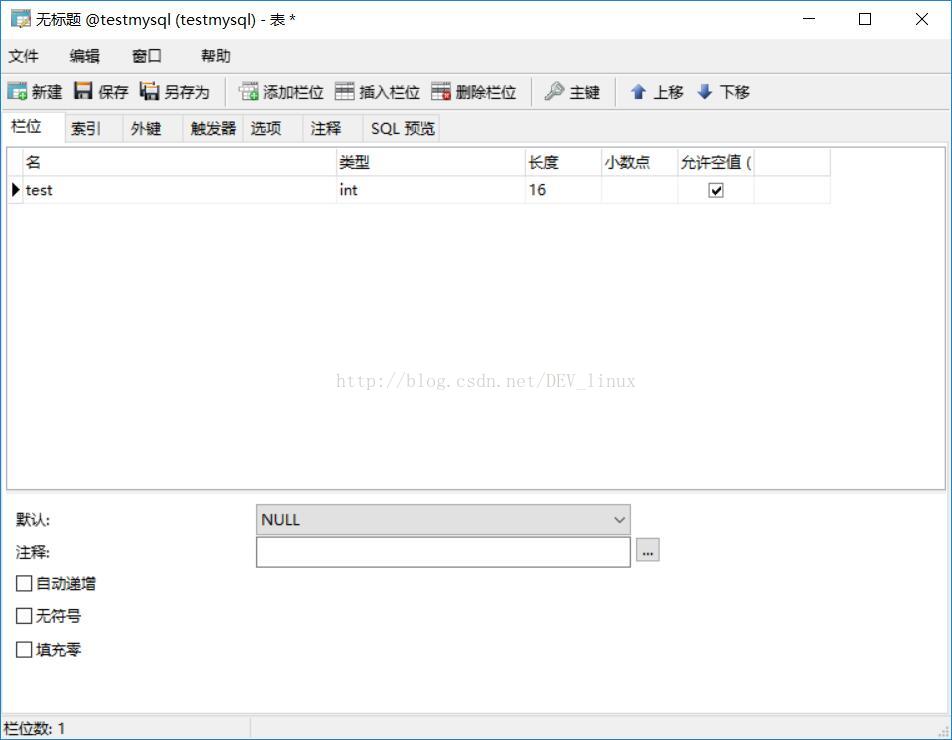Click 另存为 save-as icon

[x=149, y=91]
